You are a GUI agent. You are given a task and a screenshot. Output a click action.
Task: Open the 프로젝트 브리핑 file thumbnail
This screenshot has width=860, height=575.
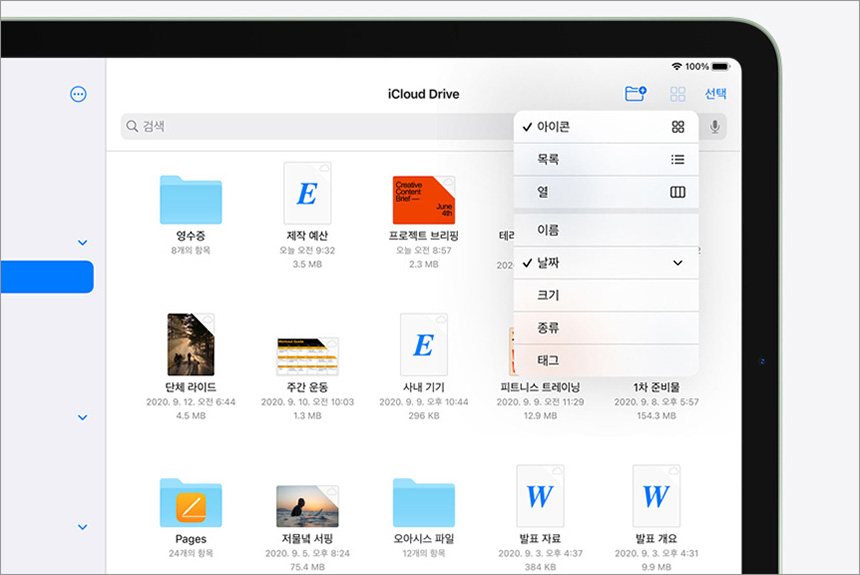pos(424,200)
